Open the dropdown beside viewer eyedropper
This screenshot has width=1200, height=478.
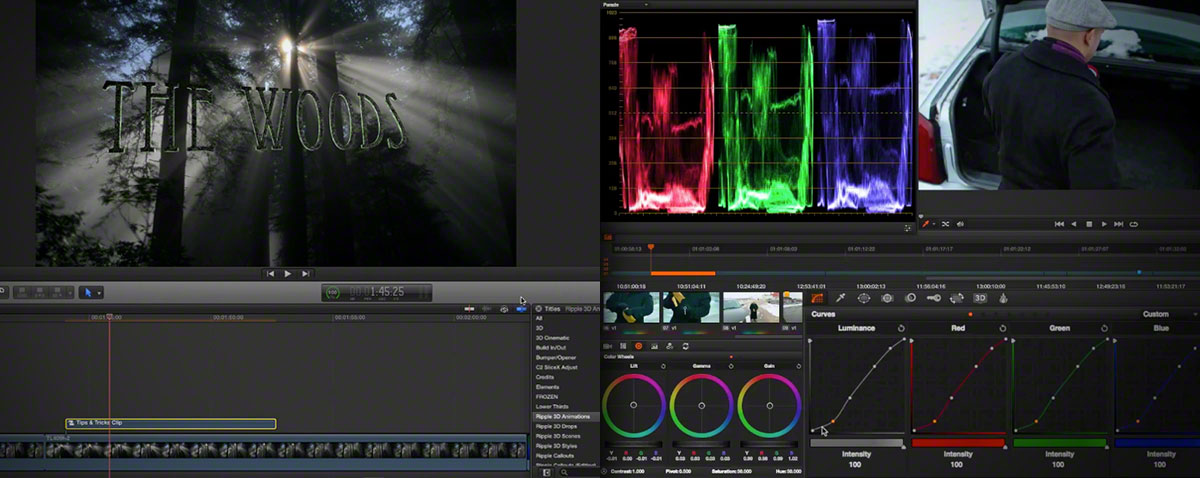pyautogui.click(x=934, y=224)
